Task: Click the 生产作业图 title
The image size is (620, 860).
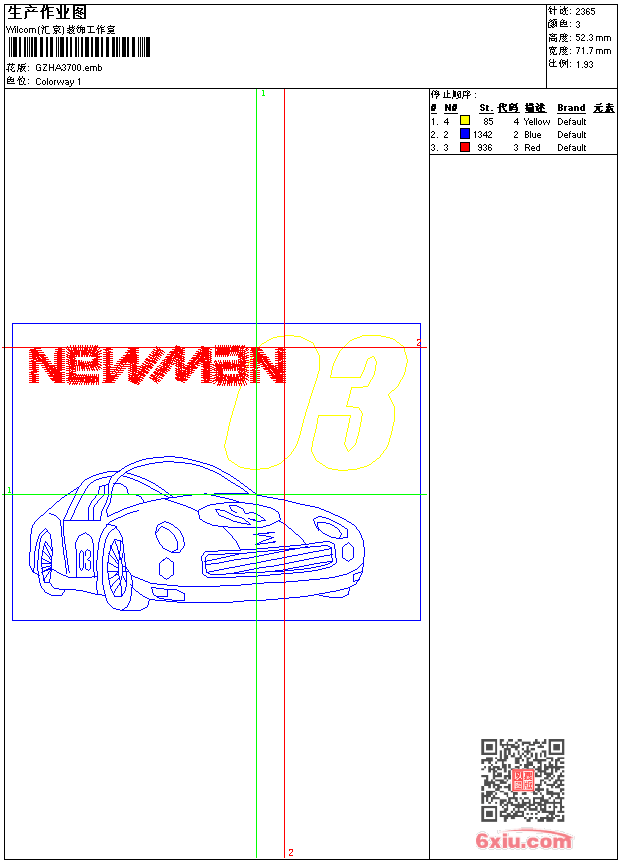Action: (x=47, y=13)
